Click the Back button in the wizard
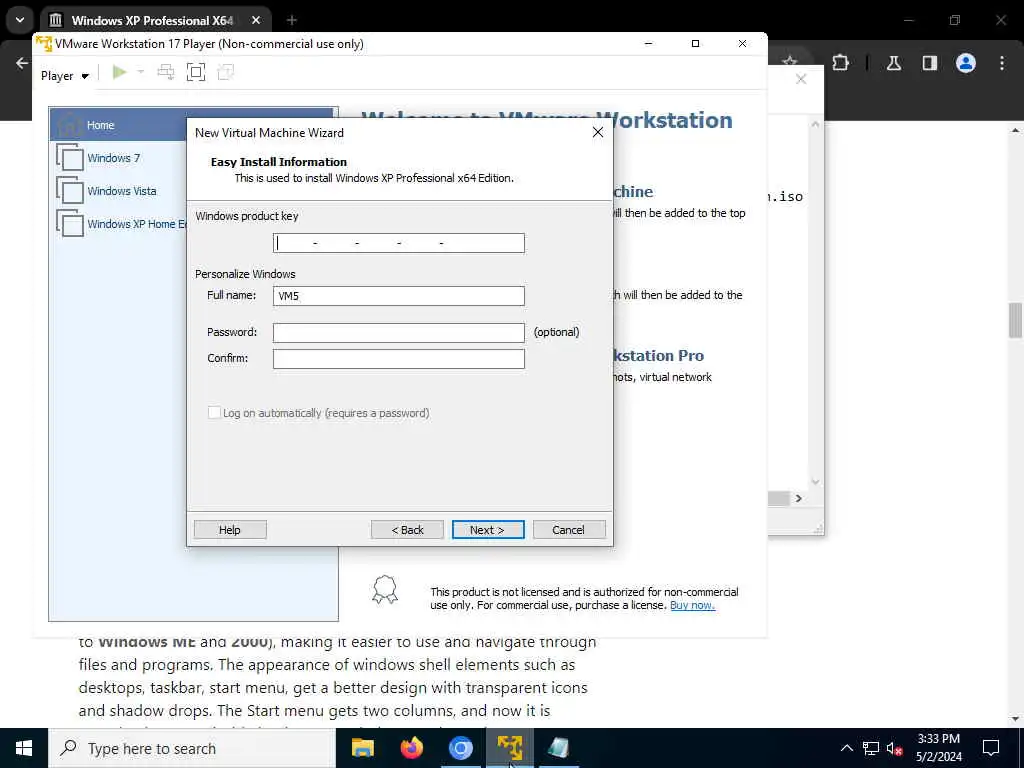 pyautogui.click(x=408, y=530)
